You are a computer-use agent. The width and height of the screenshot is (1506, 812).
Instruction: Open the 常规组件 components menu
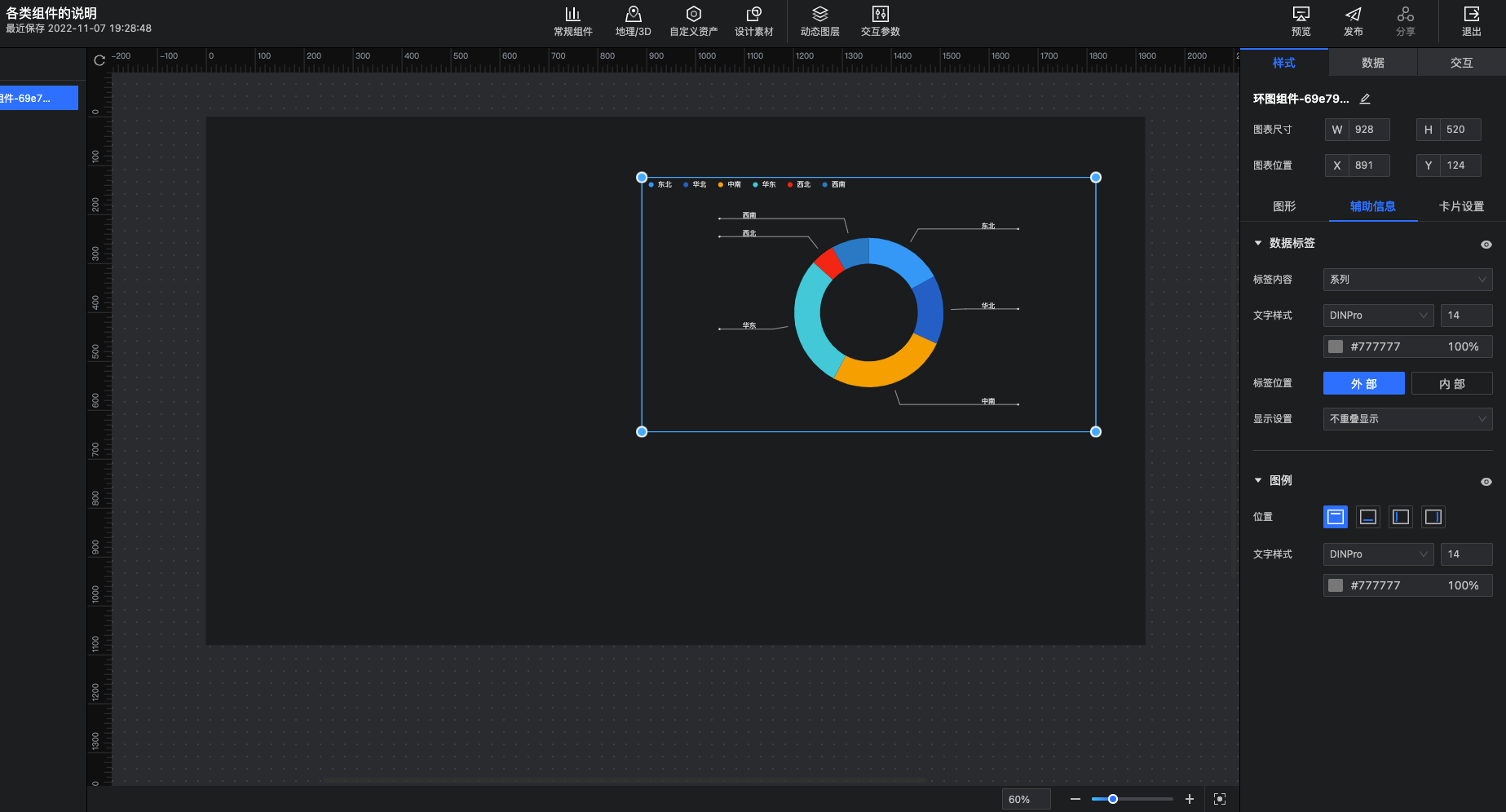click(x=572, y=22)
